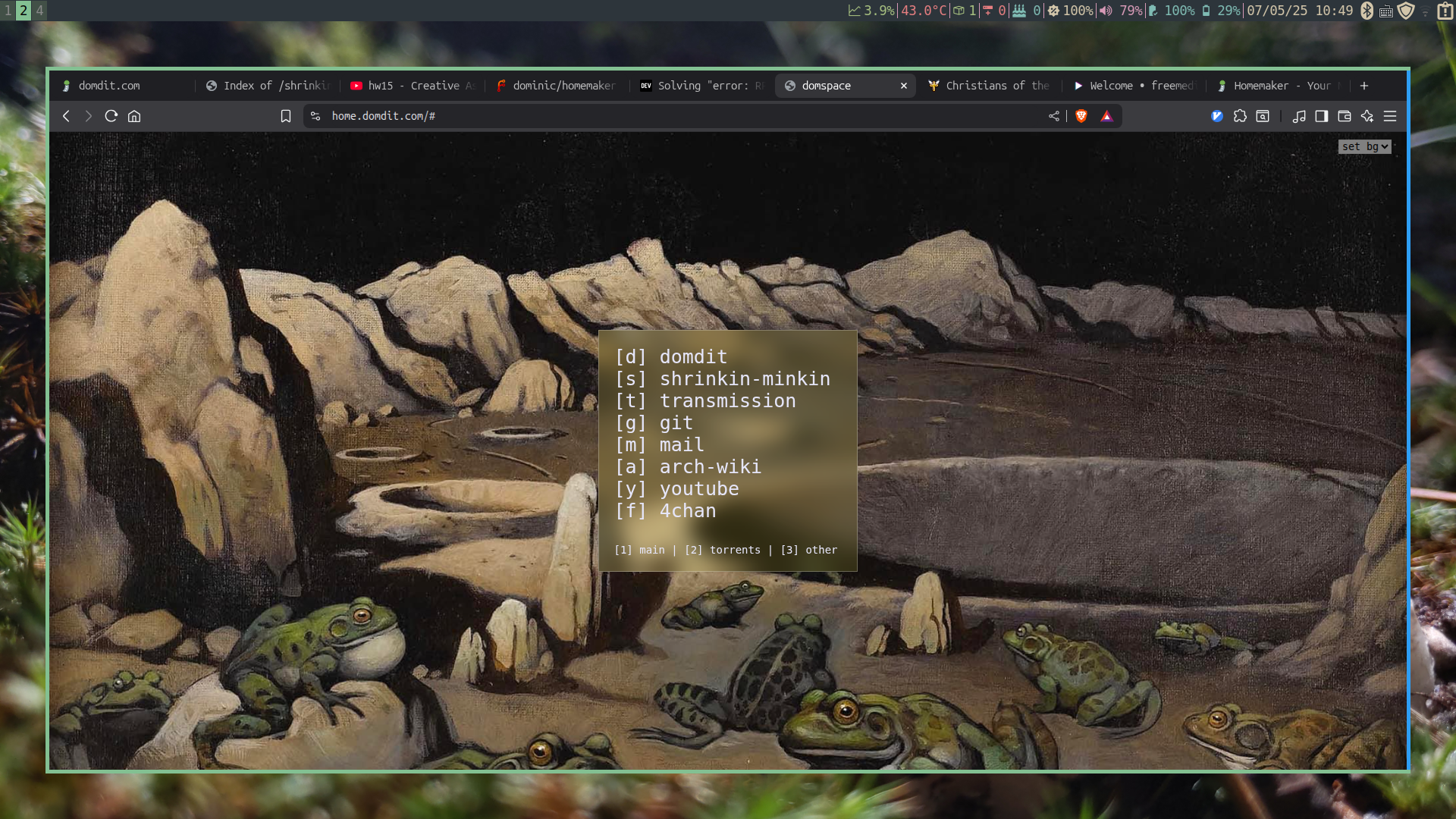Open the [g] git link
1456x819 pixels.
(654, 422)
